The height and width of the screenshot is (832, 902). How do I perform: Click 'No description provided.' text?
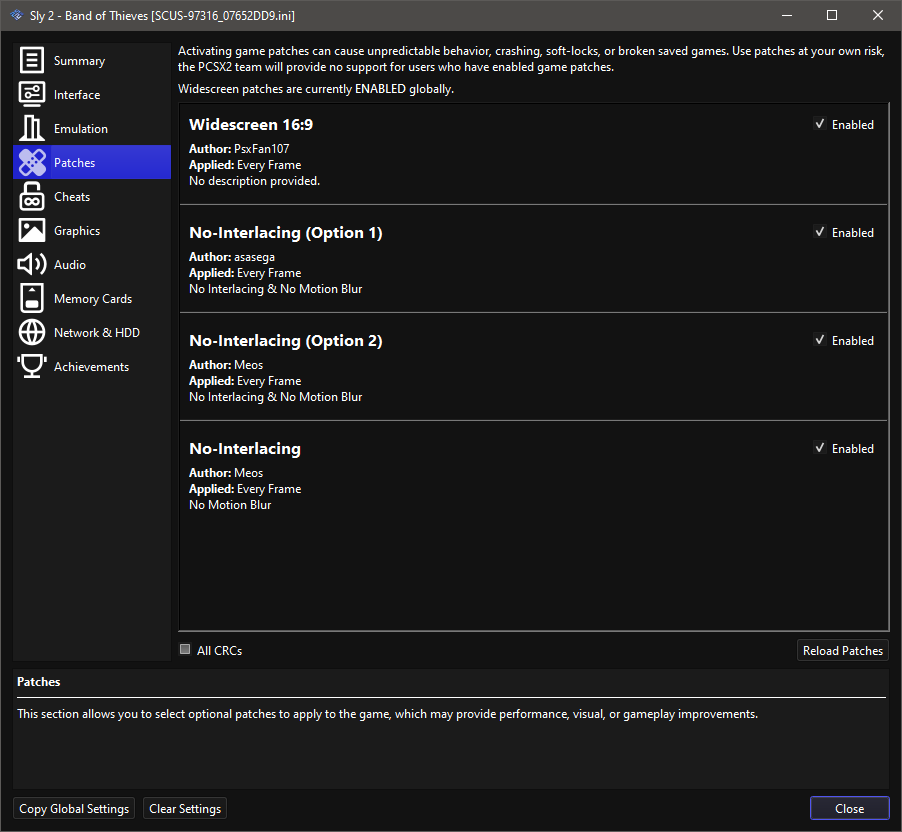click(x=254, y=181)
